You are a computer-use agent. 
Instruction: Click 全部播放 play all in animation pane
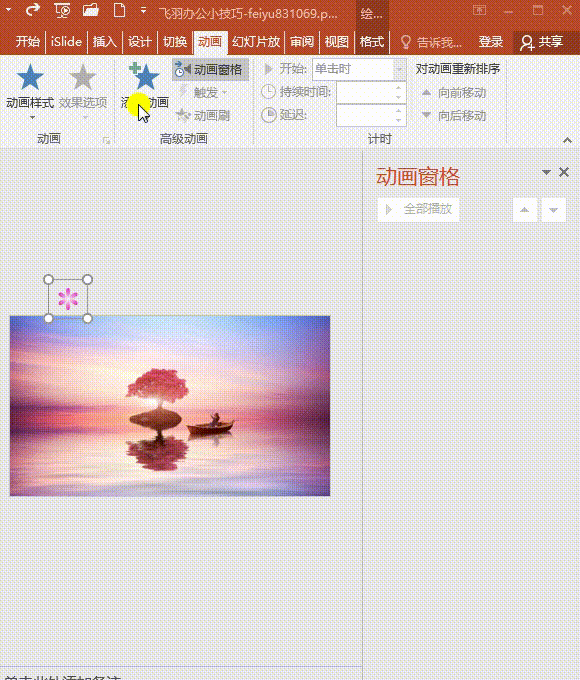(x=419, y=209)
